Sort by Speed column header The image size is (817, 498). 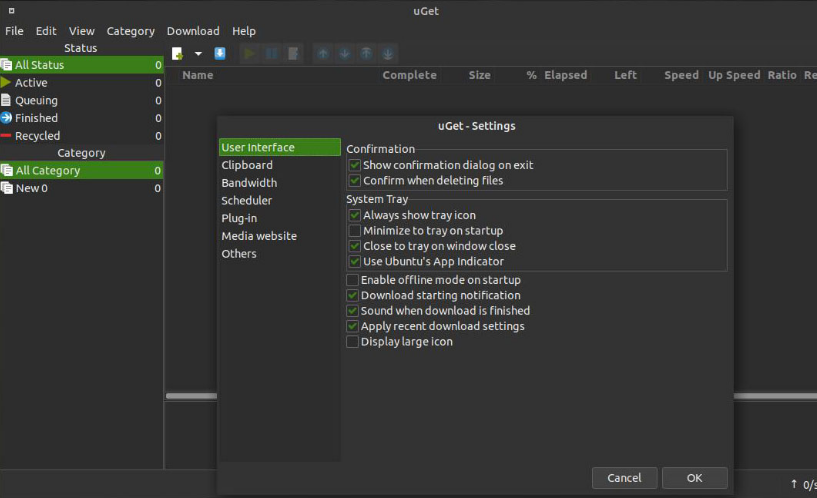[682, 75]
